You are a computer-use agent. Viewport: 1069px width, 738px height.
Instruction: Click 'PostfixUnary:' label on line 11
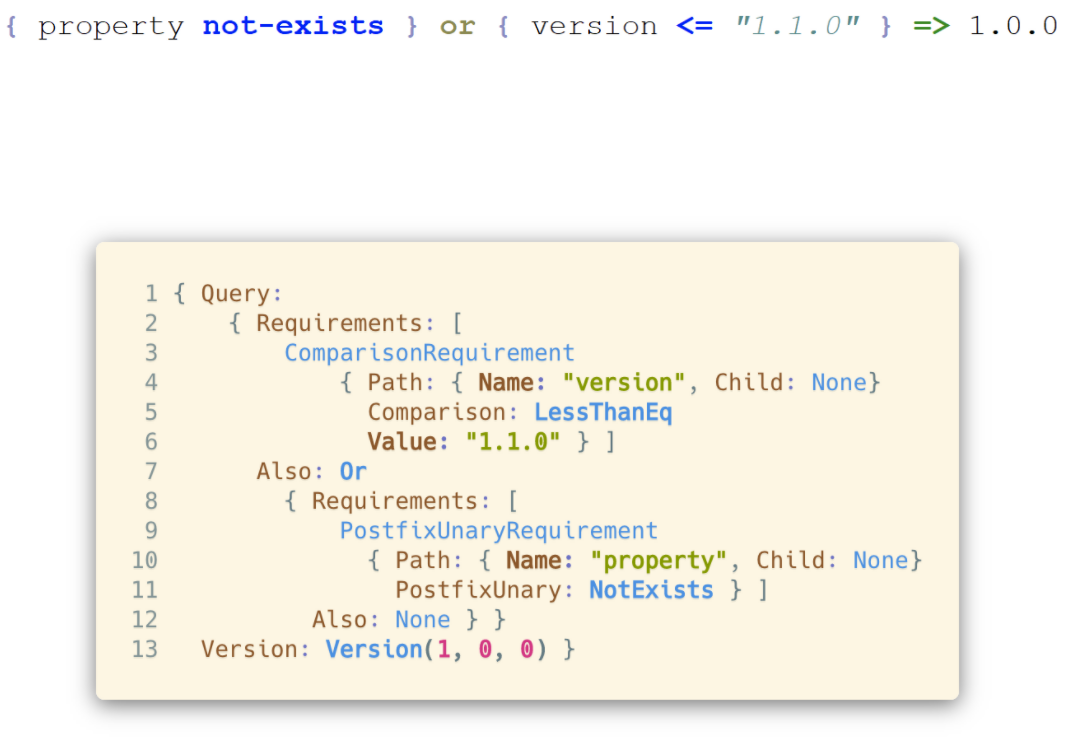pyautogui.click(x=485, y=590)
